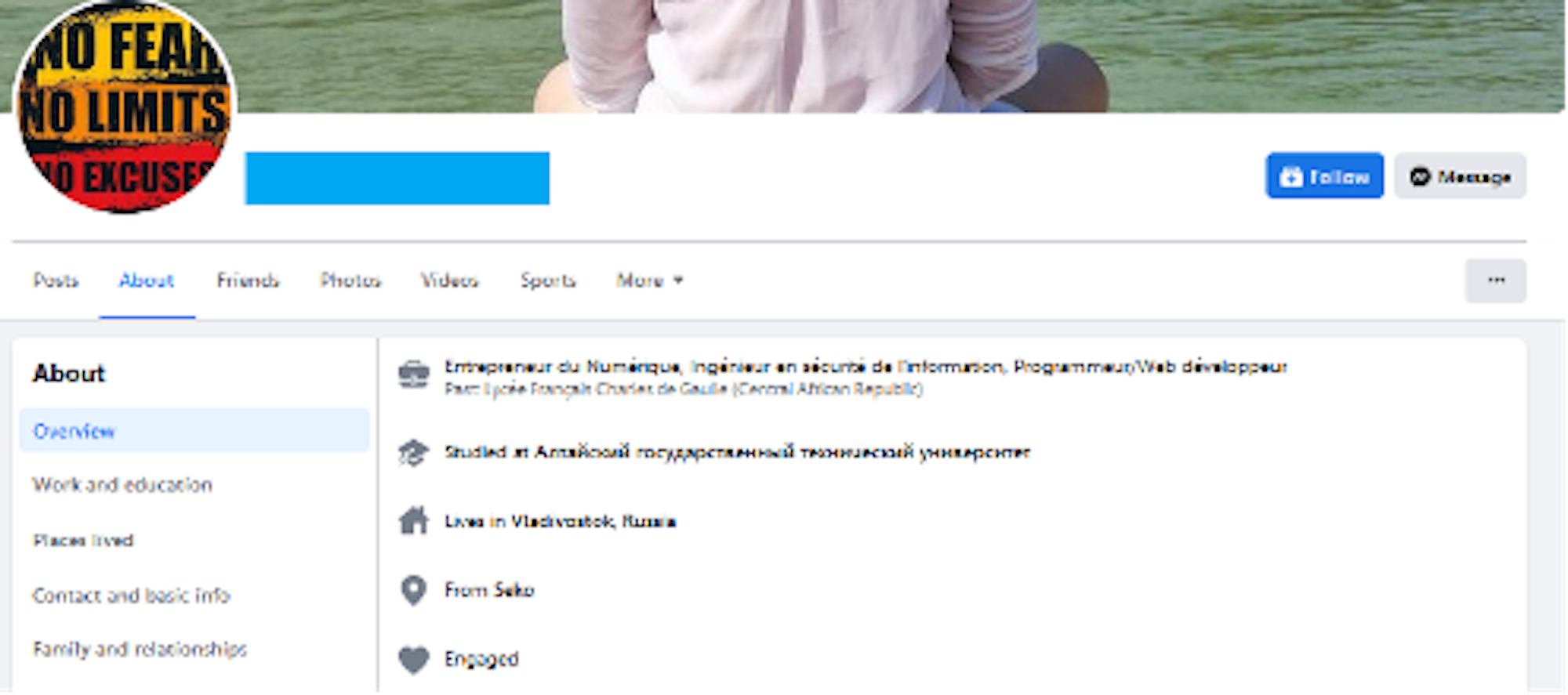Image resolution: width=1568 pixels, height=695 pixels.
Task: Select the Sports tab
Action: coord(548,281)
